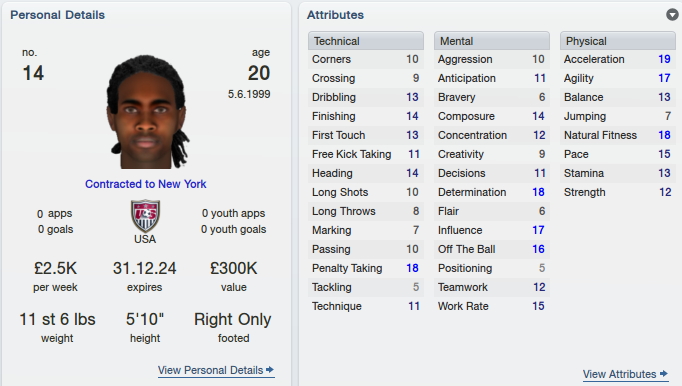Click the 31.12.24 contract expiry date
This screenshot has height=386, width=682.
point(144,269)
